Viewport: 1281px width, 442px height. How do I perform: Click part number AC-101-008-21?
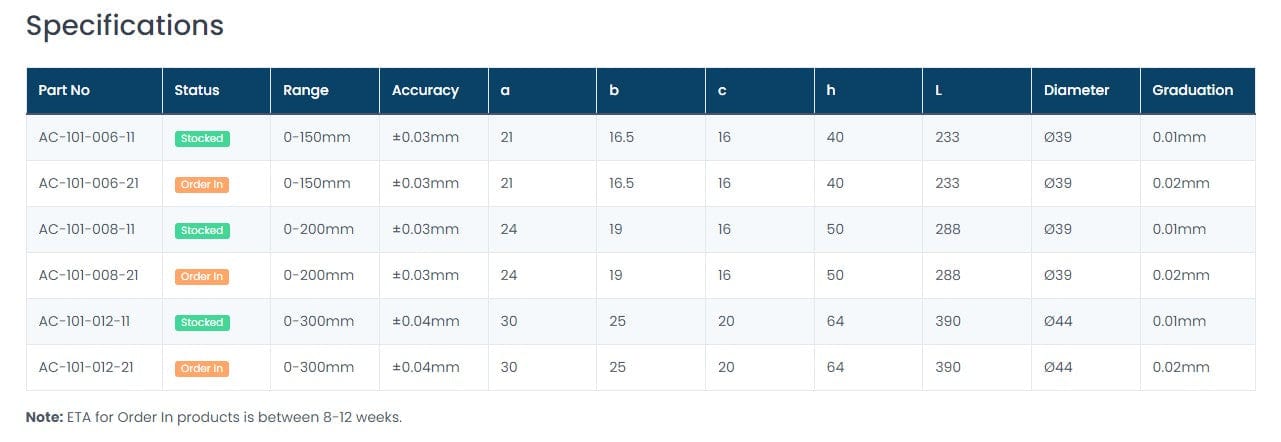click(86, 275)
